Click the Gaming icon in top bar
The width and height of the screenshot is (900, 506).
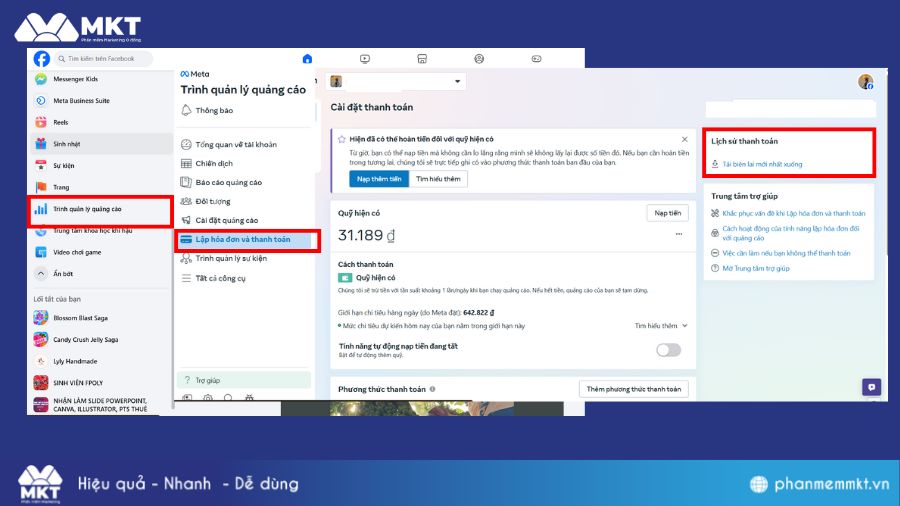tap(536, 59)
